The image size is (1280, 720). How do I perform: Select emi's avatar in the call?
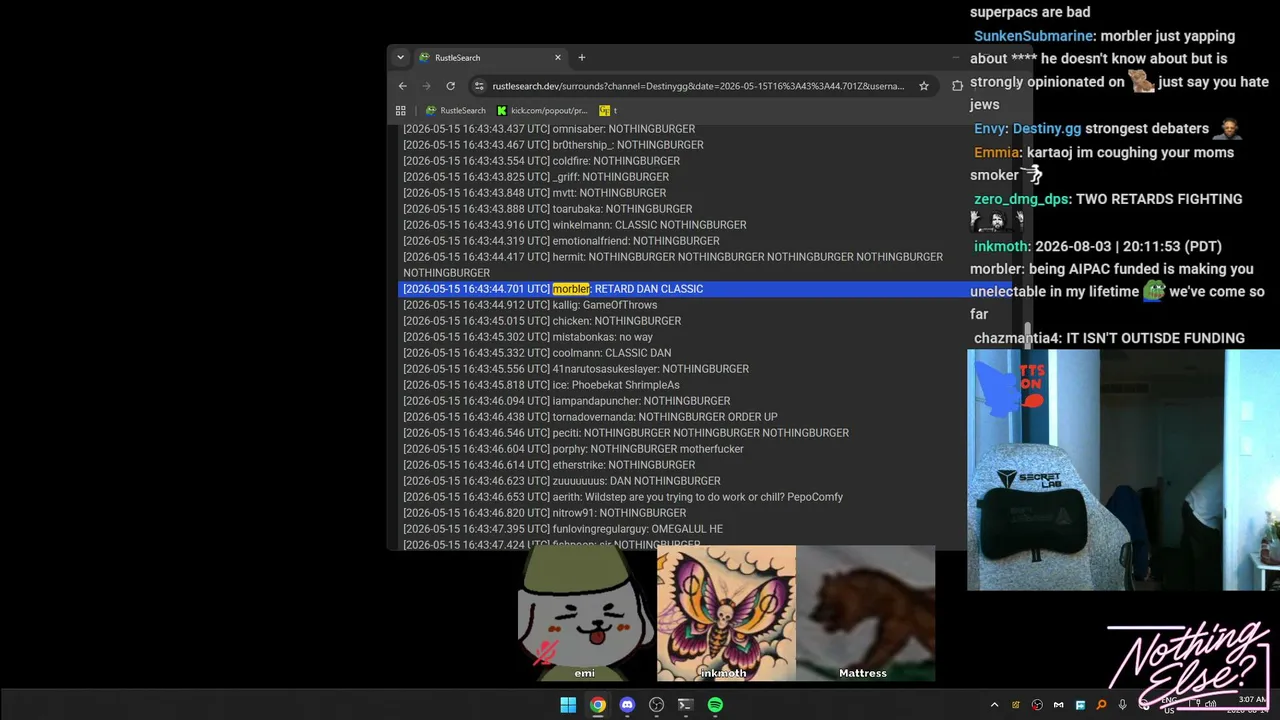point(586,613)
